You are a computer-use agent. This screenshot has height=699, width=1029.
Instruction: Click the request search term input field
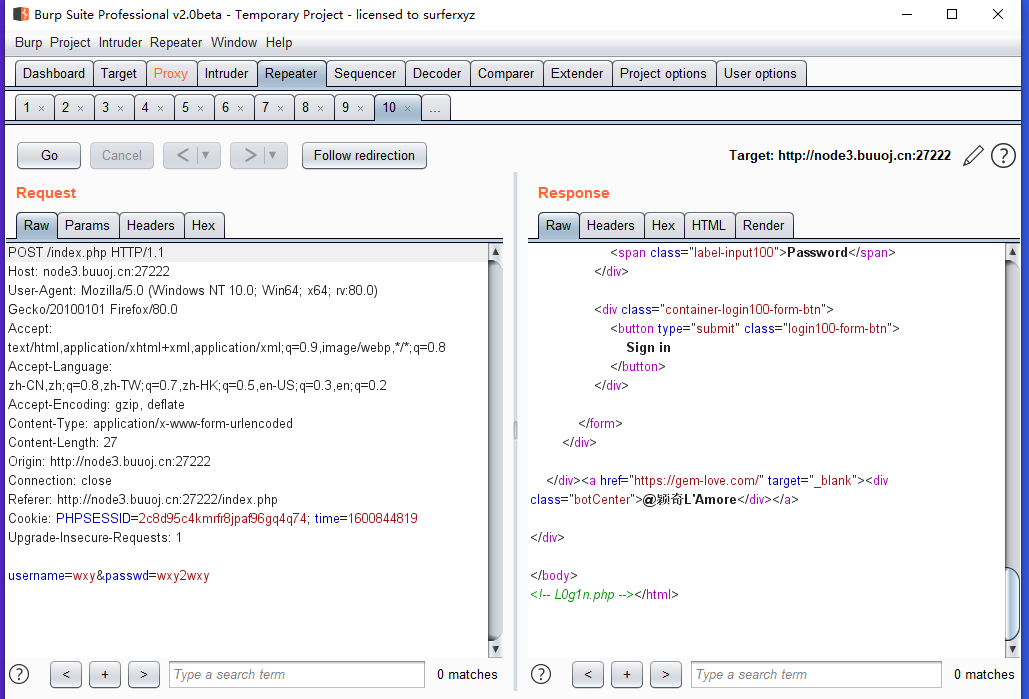(x=297, y=674)
